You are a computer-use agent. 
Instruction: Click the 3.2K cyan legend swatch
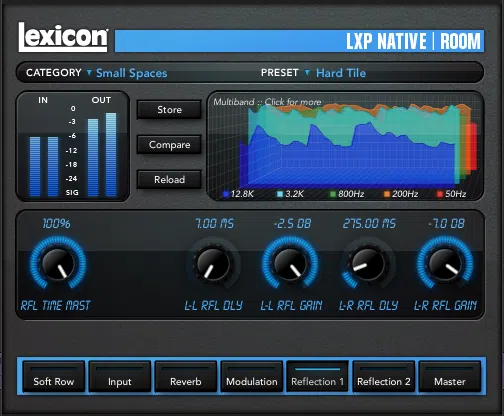[280, 194]
